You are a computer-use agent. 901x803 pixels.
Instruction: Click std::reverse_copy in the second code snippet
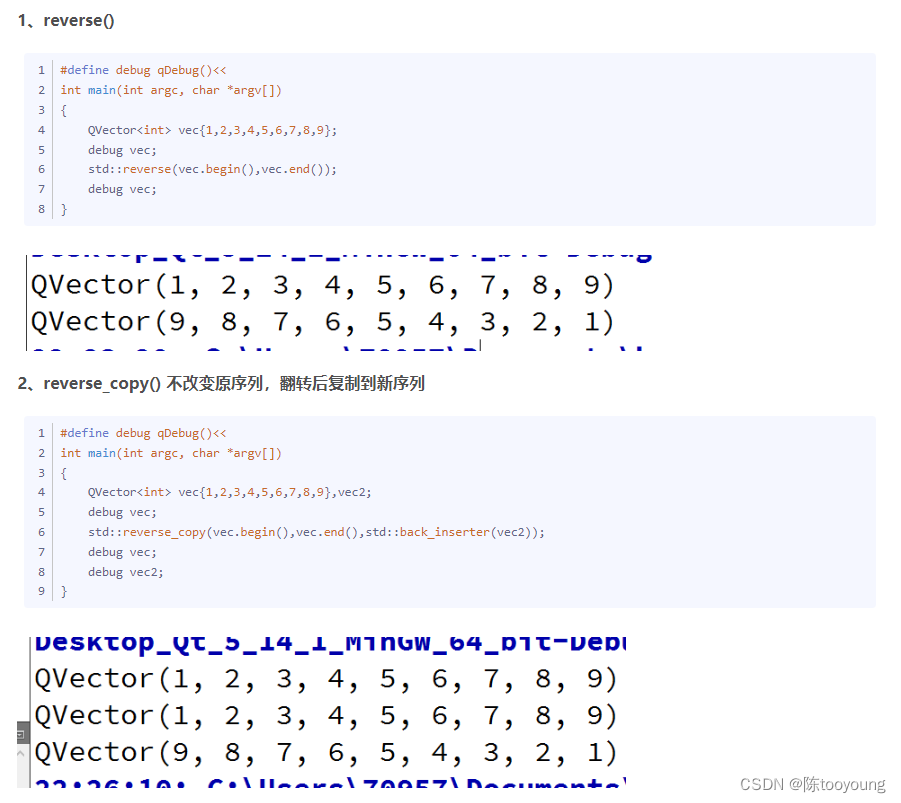pos(148,531)
